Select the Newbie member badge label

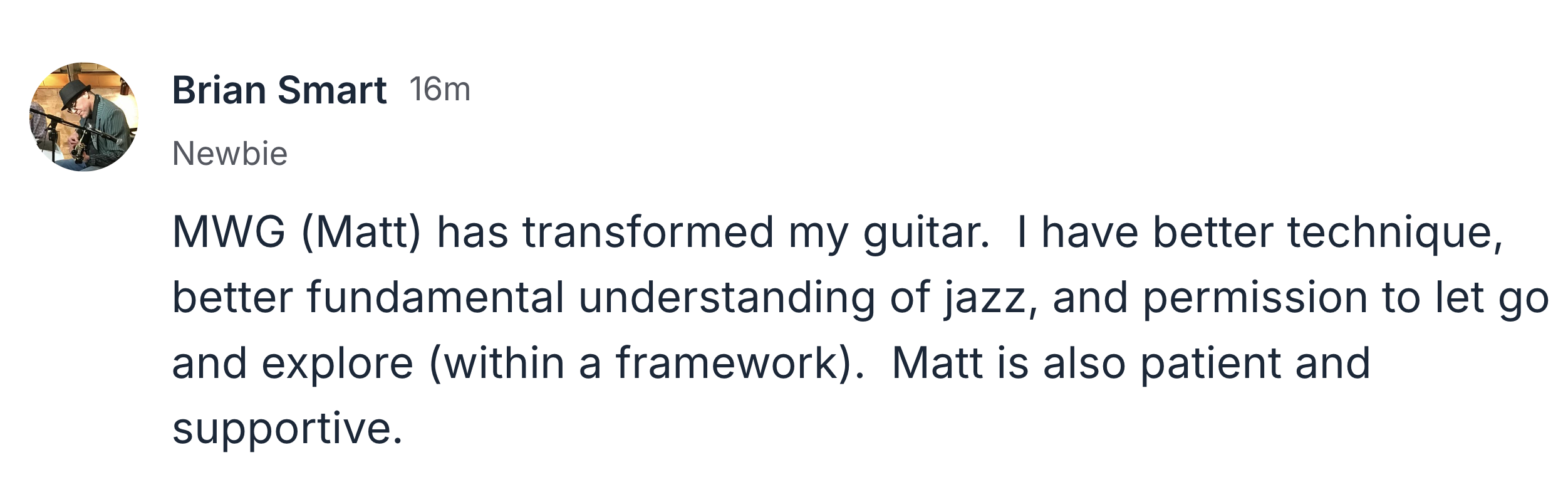click(230, 154)
